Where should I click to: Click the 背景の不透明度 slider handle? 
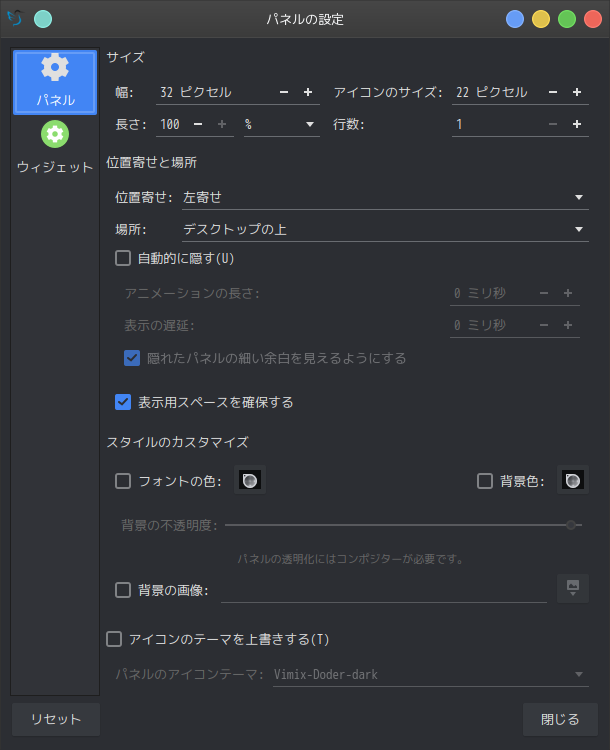click(571, 525)
